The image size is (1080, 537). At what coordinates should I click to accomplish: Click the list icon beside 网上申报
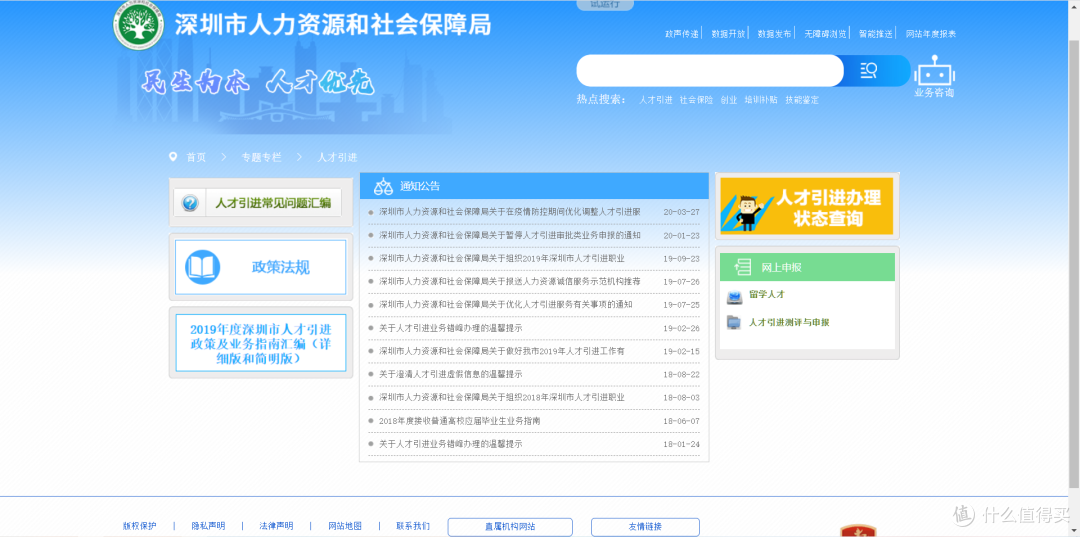(x=742, y=267)
